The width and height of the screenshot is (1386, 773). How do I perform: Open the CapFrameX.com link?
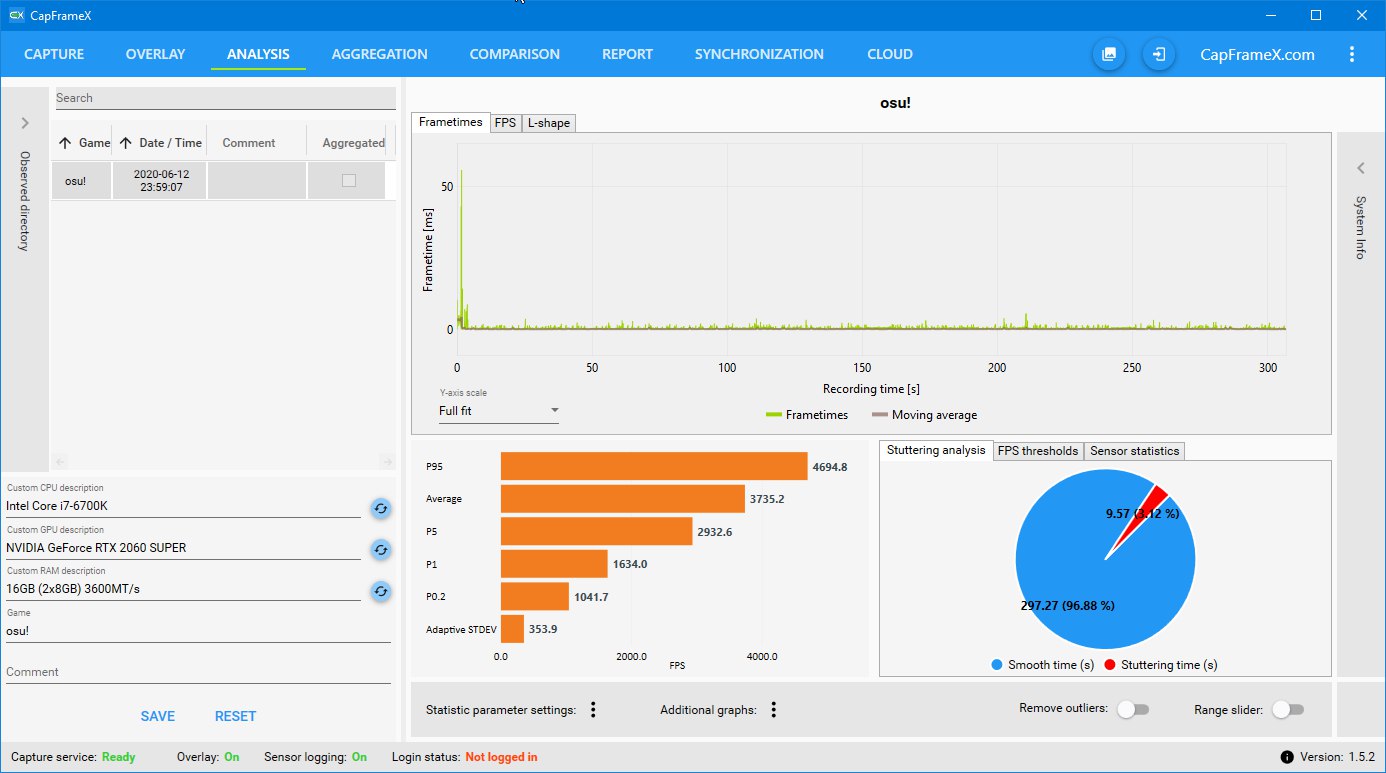tap(1257, 55)
